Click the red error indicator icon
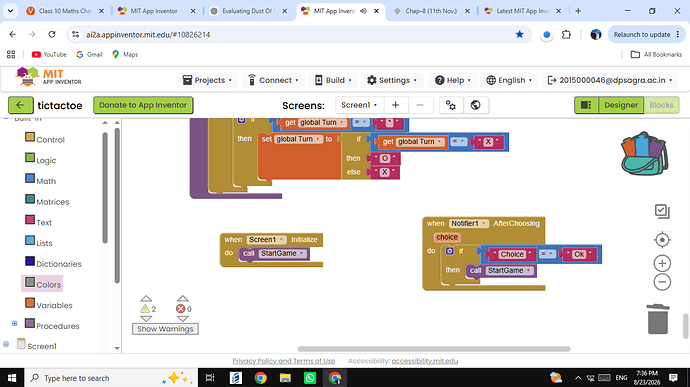The image size is (690, 387). click(x=180, y=309)
